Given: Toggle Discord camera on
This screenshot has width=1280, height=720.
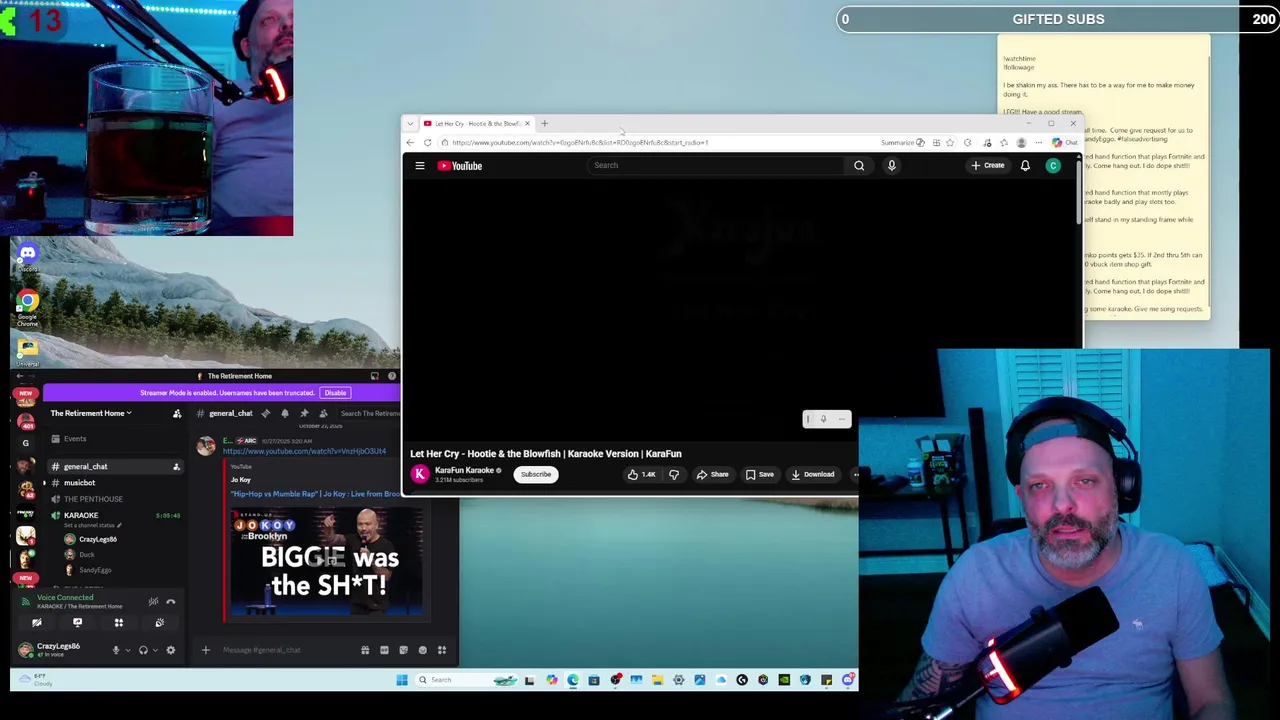Looking at the screenshot, I should pos(37,623).
